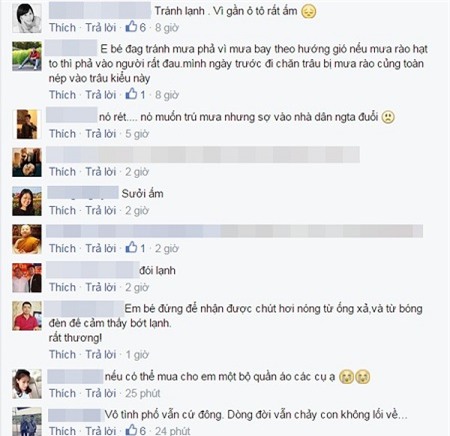Viewport: 450px width, 436px height.
Task: Click 'Thích' under the 'Sưởi ấm' comment
Action: coord(62,210)
